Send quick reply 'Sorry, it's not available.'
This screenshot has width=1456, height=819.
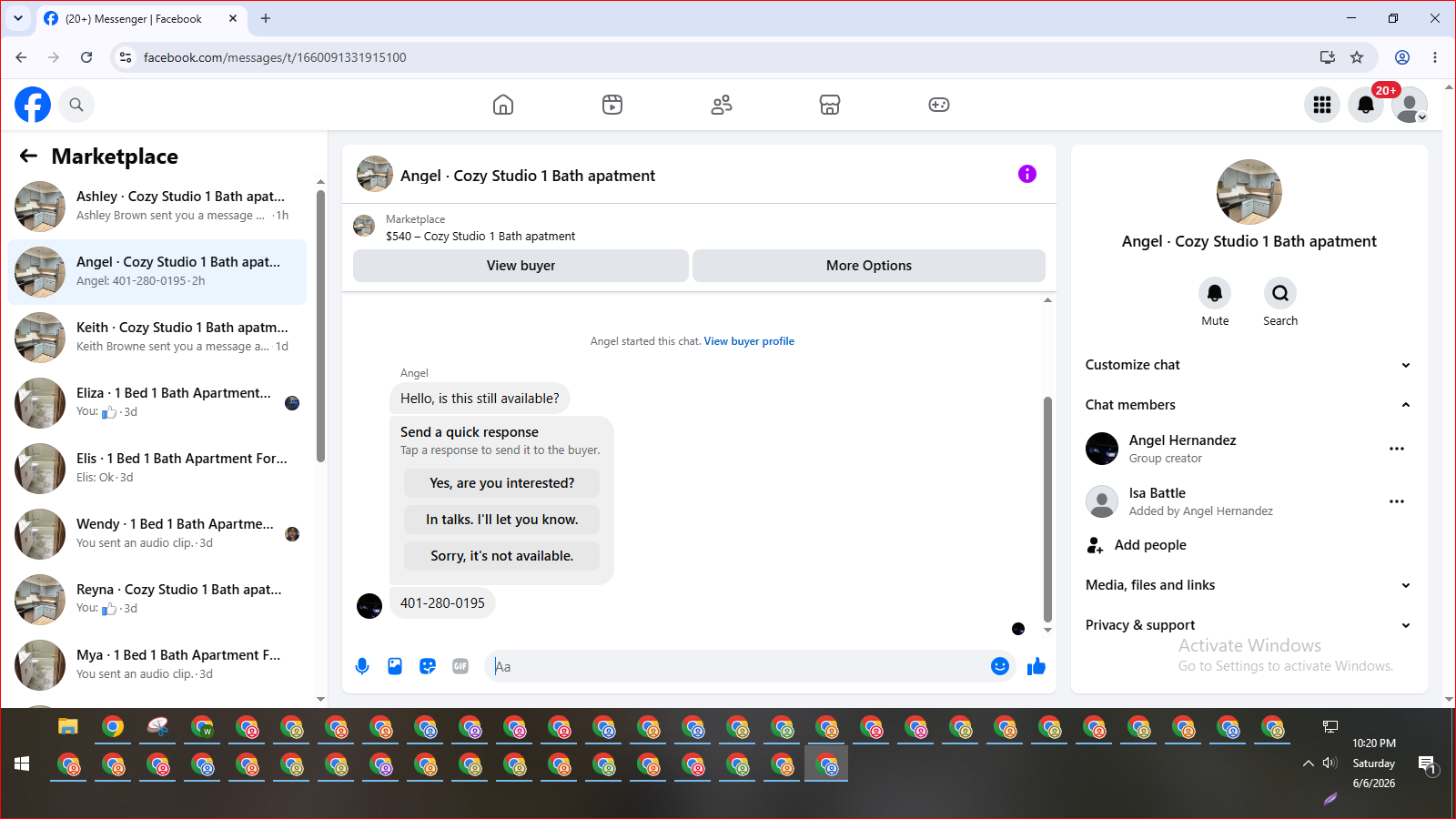[502, 556]
